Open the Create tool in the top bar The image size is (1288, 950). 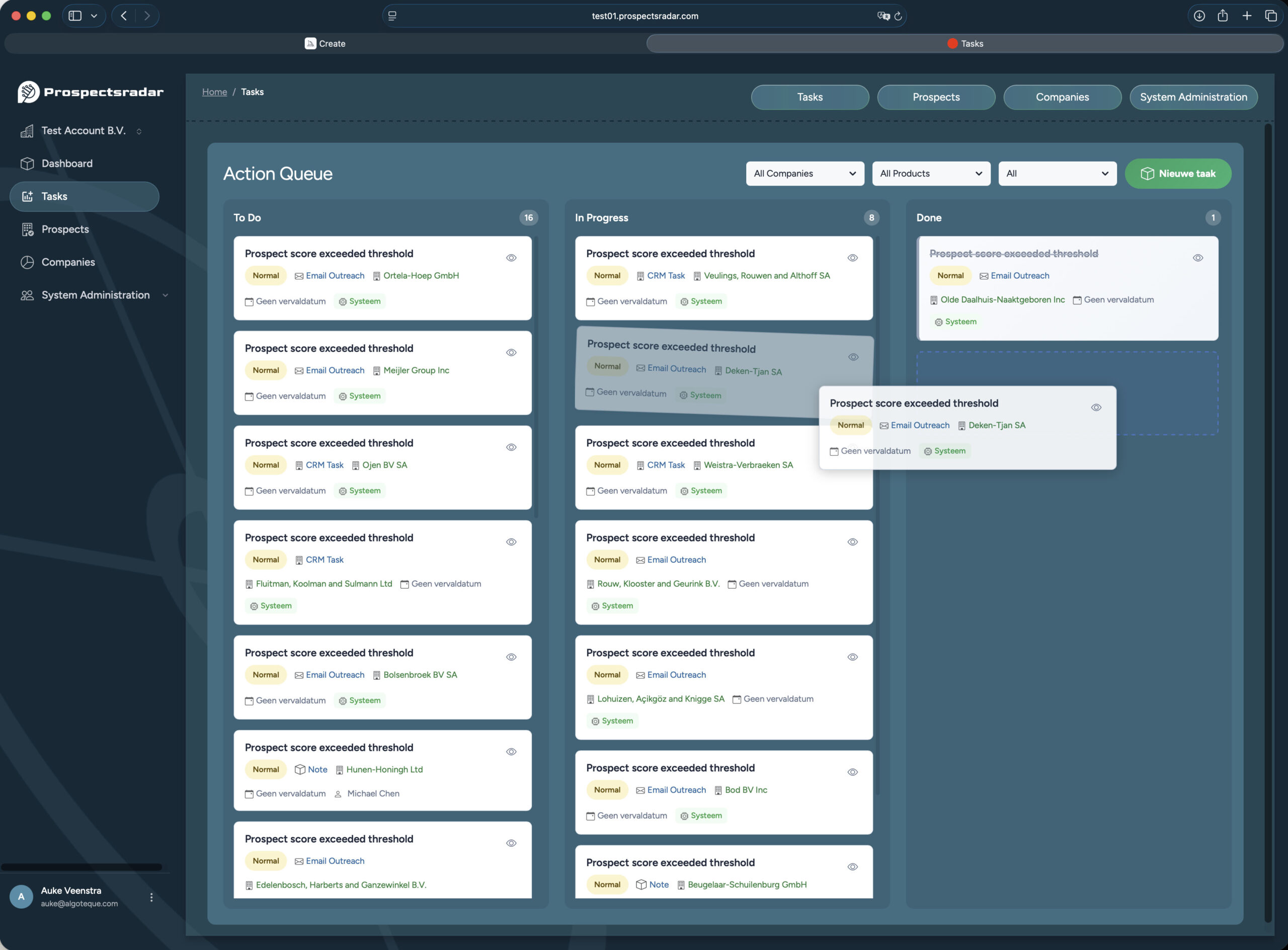pyautogui.click(x=325, y=43)
